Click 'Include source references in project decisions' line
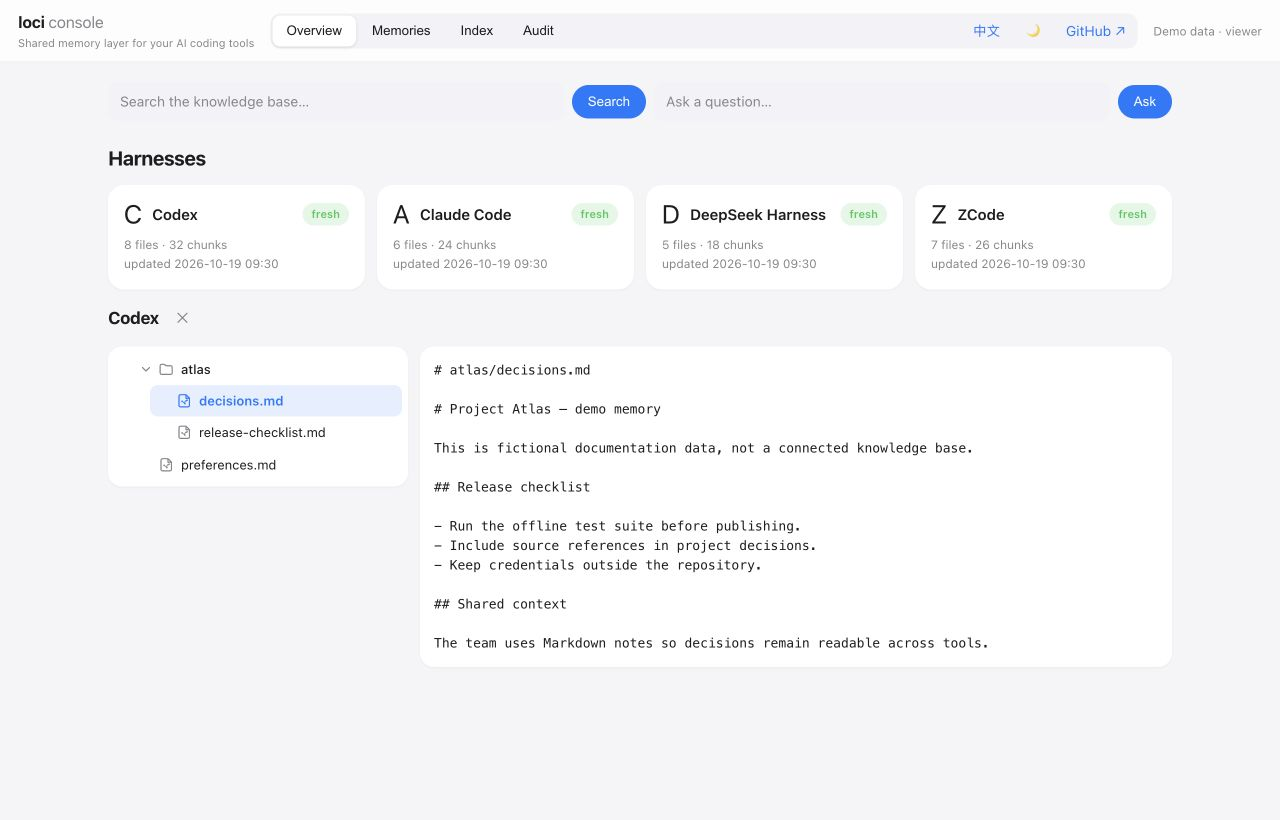 pyautogui.click(x=625, y=546)
